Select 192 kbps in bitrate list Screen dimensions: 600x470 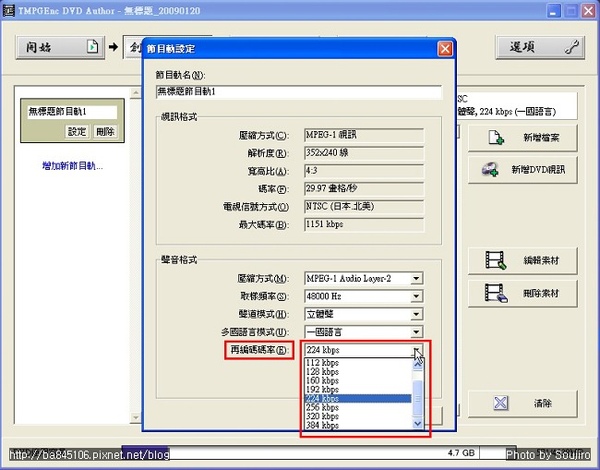click(x=358, y=390)
